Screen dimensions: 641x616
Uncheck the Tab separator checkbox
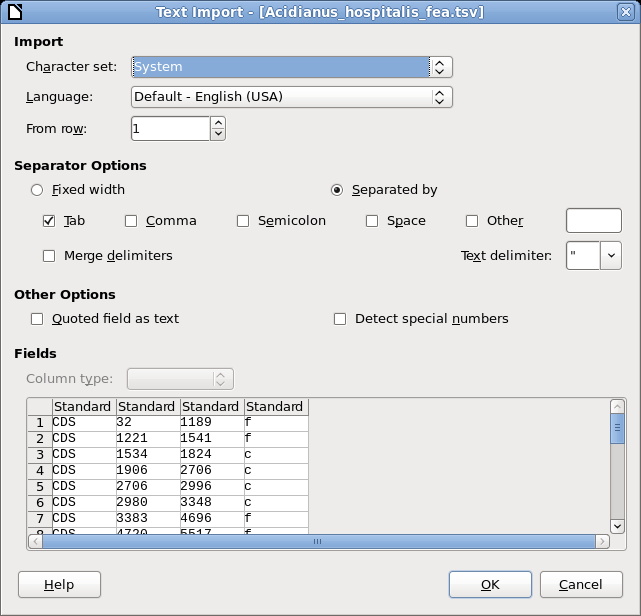pos(49,221)
